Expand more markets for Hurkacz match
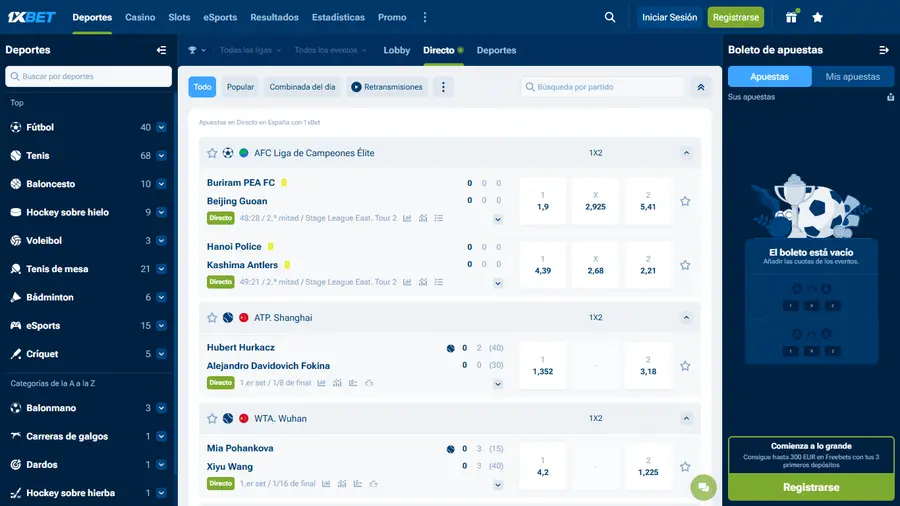The image size is (900, 506). (498, 384)
